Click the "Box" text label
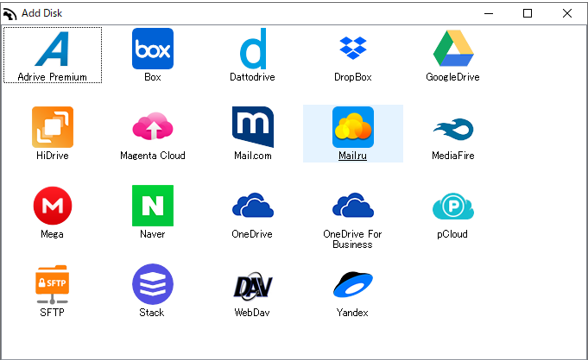 point(153,77)
